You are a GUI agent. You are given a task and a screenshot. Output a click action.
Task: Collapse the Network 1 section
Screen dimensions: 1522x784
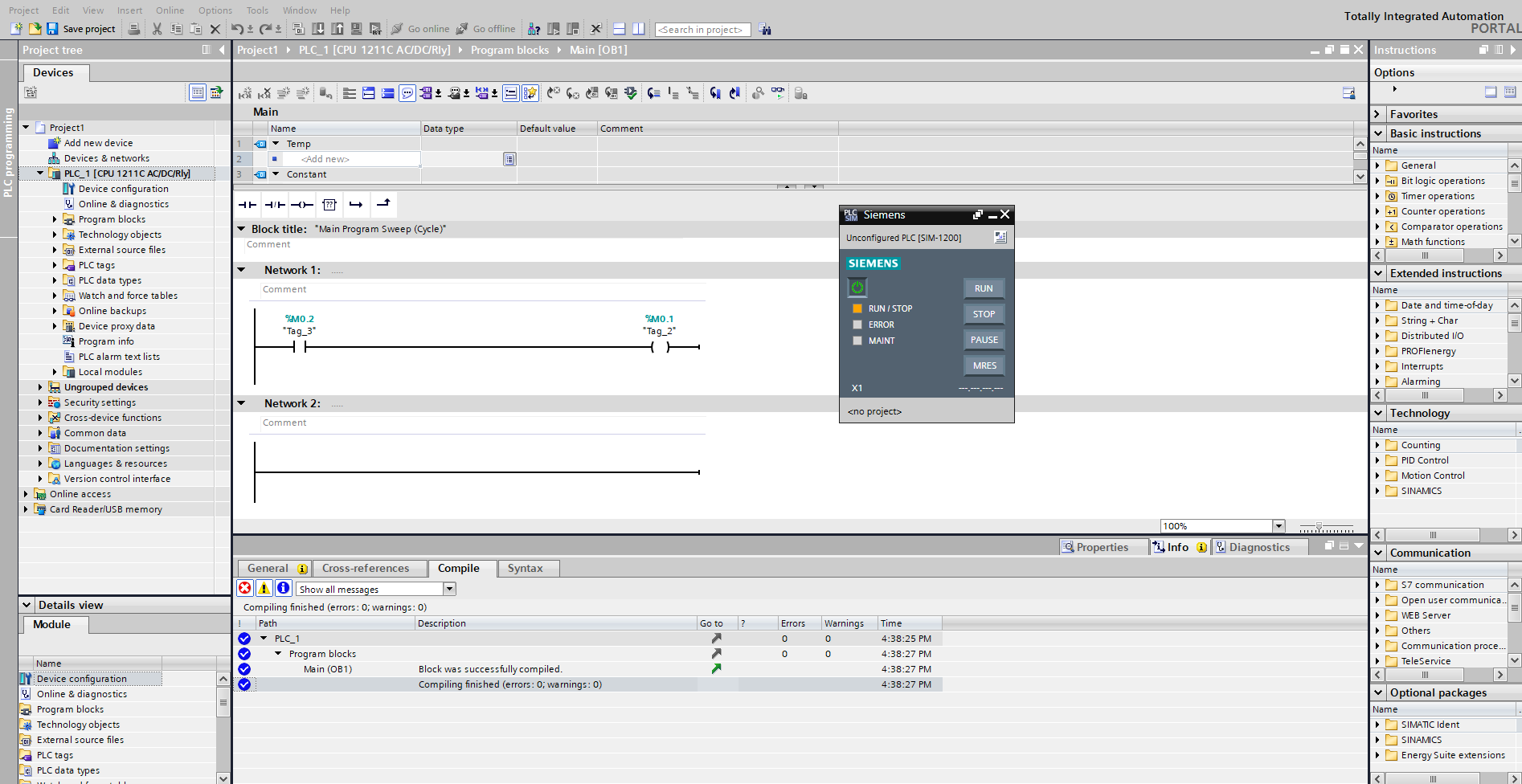(241, 271)
